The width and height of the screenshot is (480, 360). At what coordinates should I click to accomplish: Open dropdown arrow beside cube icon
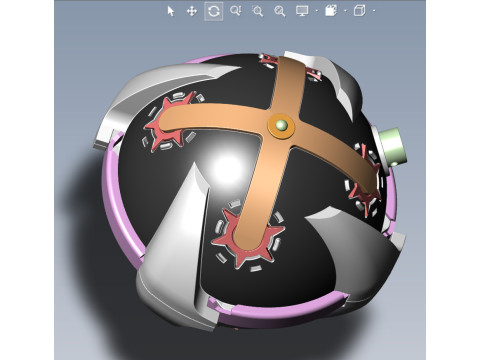tap(374, 11)
